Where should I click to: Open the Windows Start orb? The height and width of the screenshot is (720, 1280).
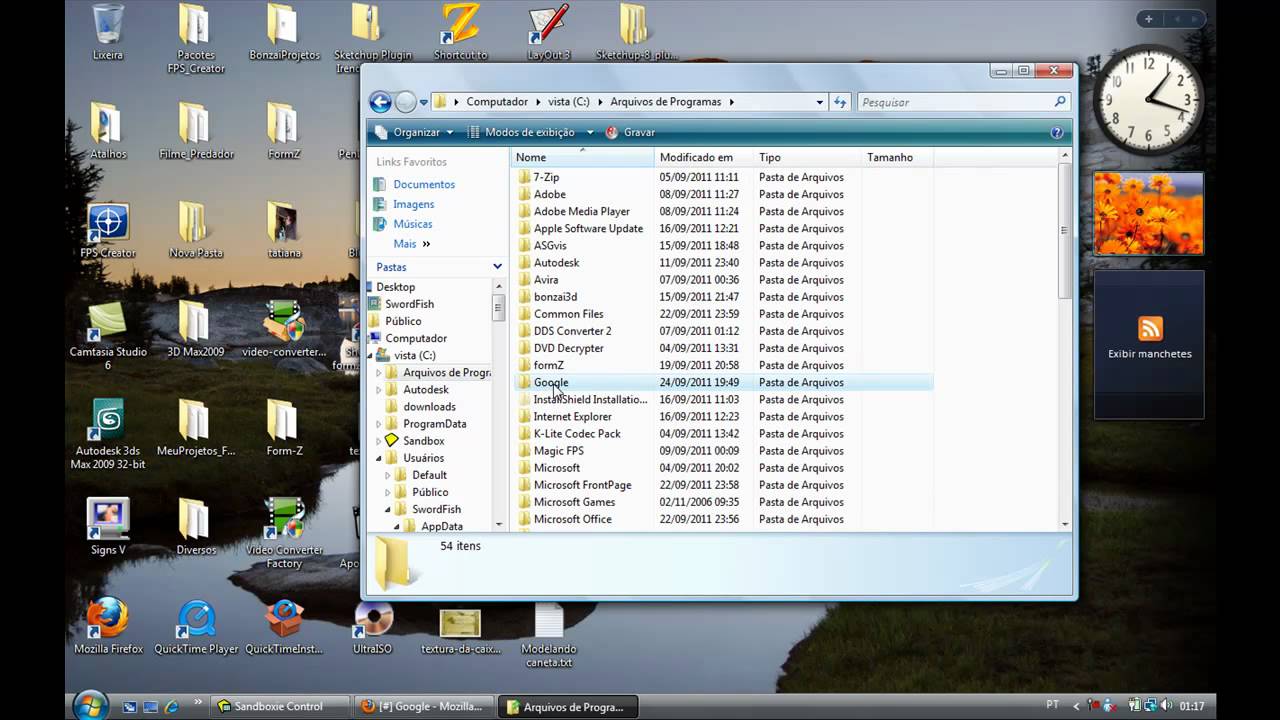coord(90,704)
